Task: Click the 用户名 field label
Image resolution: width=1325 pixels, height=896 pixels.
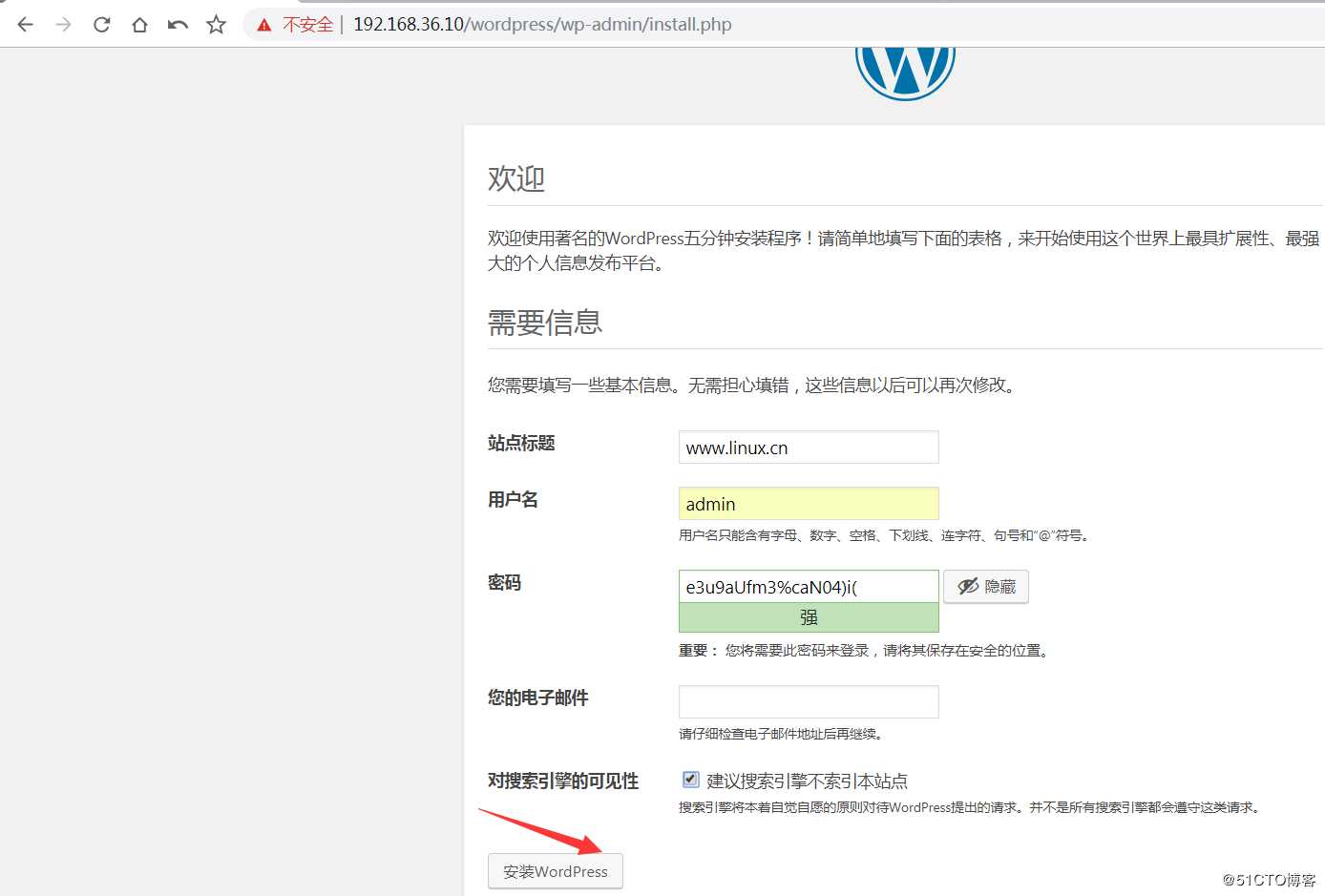Action: pos(513,500)
